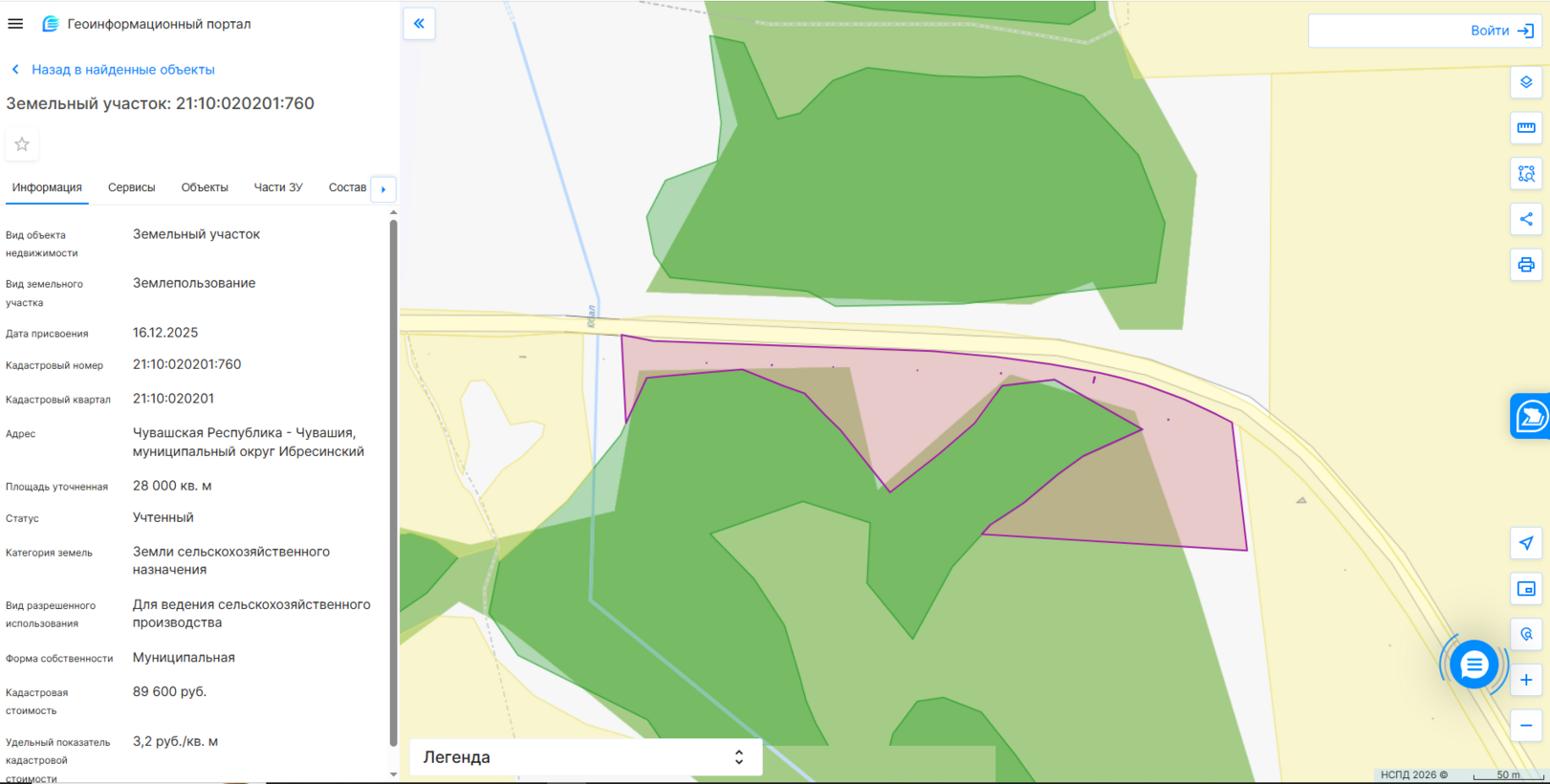Zoom out on the map

click(x=1526, y=726)
